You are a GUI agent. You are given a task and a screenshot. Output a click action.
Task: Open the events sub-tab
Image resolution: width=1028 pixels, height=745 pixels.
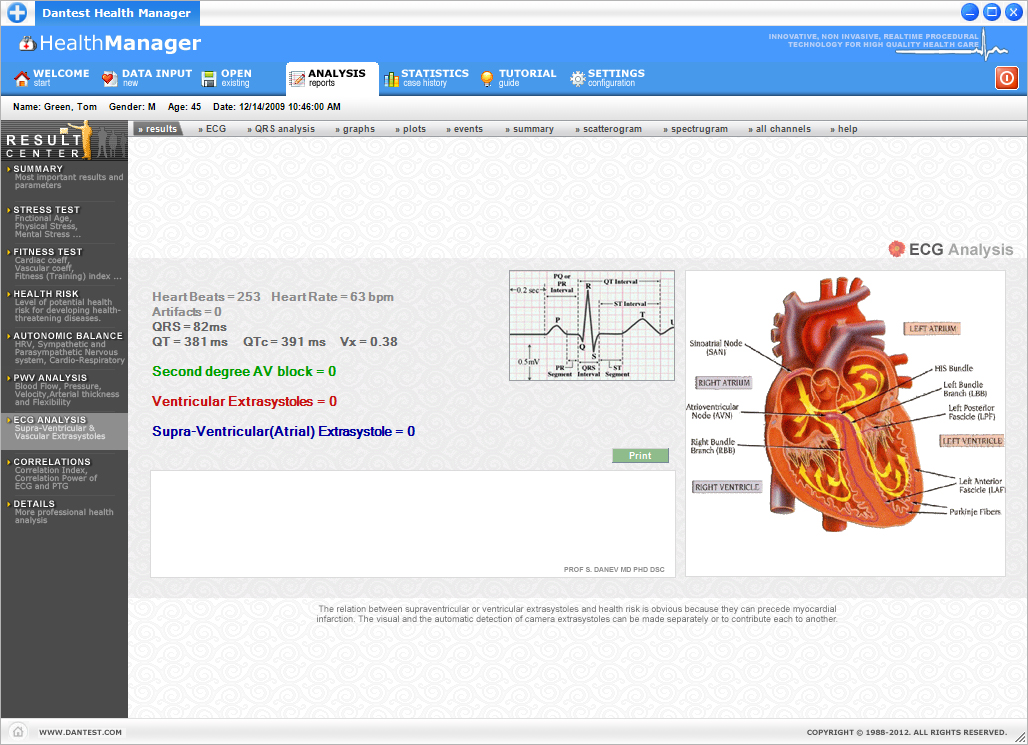coord(465,129)
